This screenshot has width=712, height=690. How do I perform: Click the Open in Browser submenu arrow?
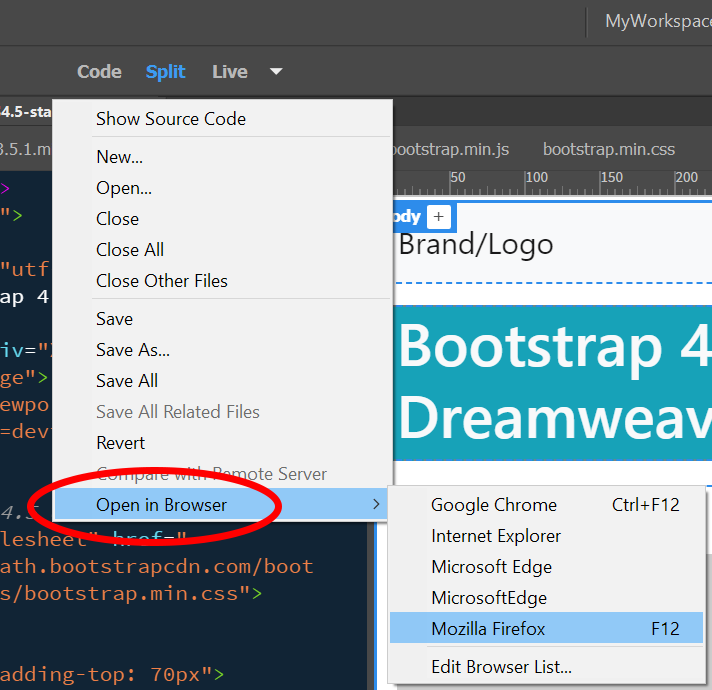coord(376,504)
